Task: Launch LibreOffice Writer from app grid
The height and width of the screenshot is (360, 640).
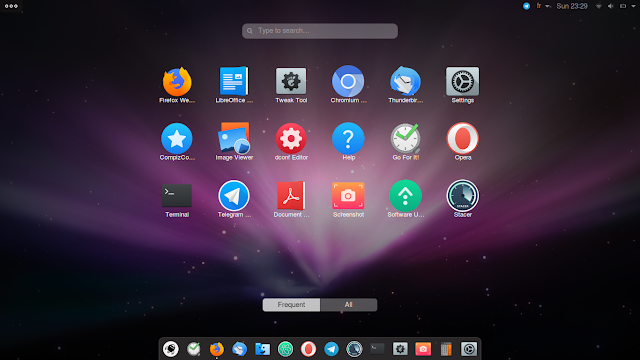Action: [x=234, y=81]
